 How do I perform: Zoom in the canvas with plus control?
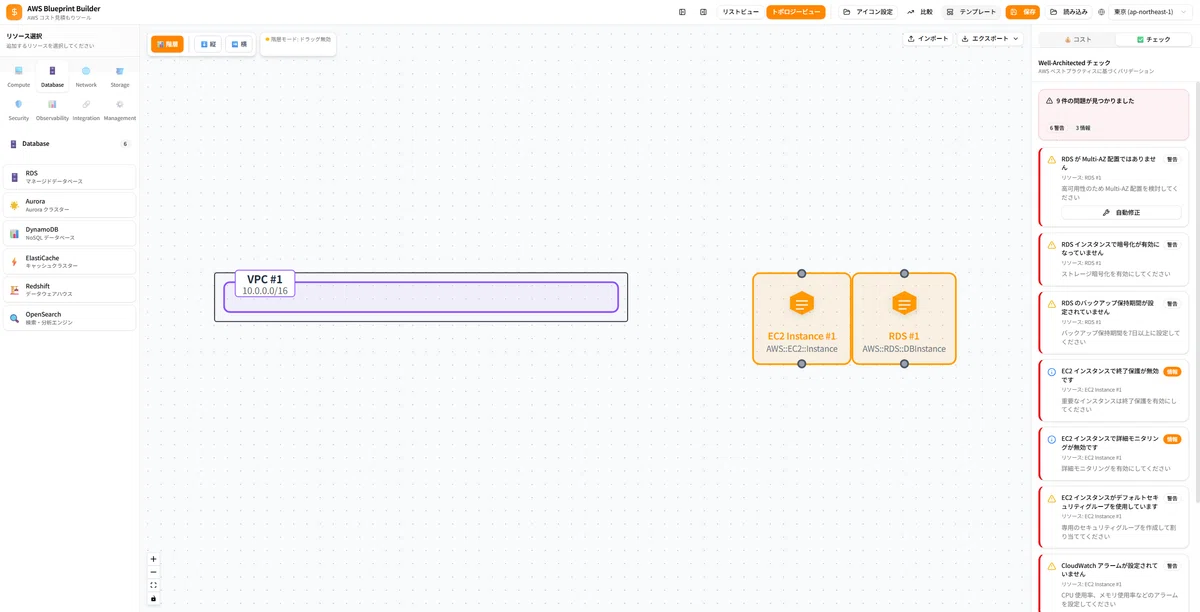pos(153,559)
